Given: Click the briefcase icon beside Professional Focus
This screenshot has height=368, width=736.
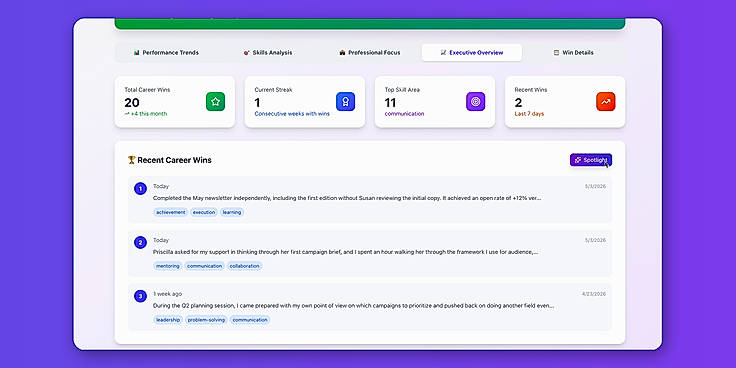Looking at the screenshot, I should click(x=342, y=53).
